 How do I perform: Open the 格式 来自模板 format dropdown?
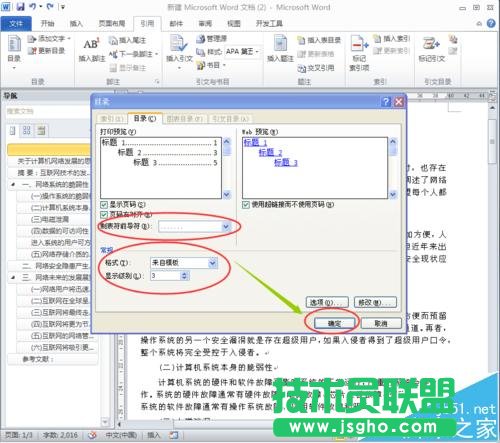[x=213, y=263]
